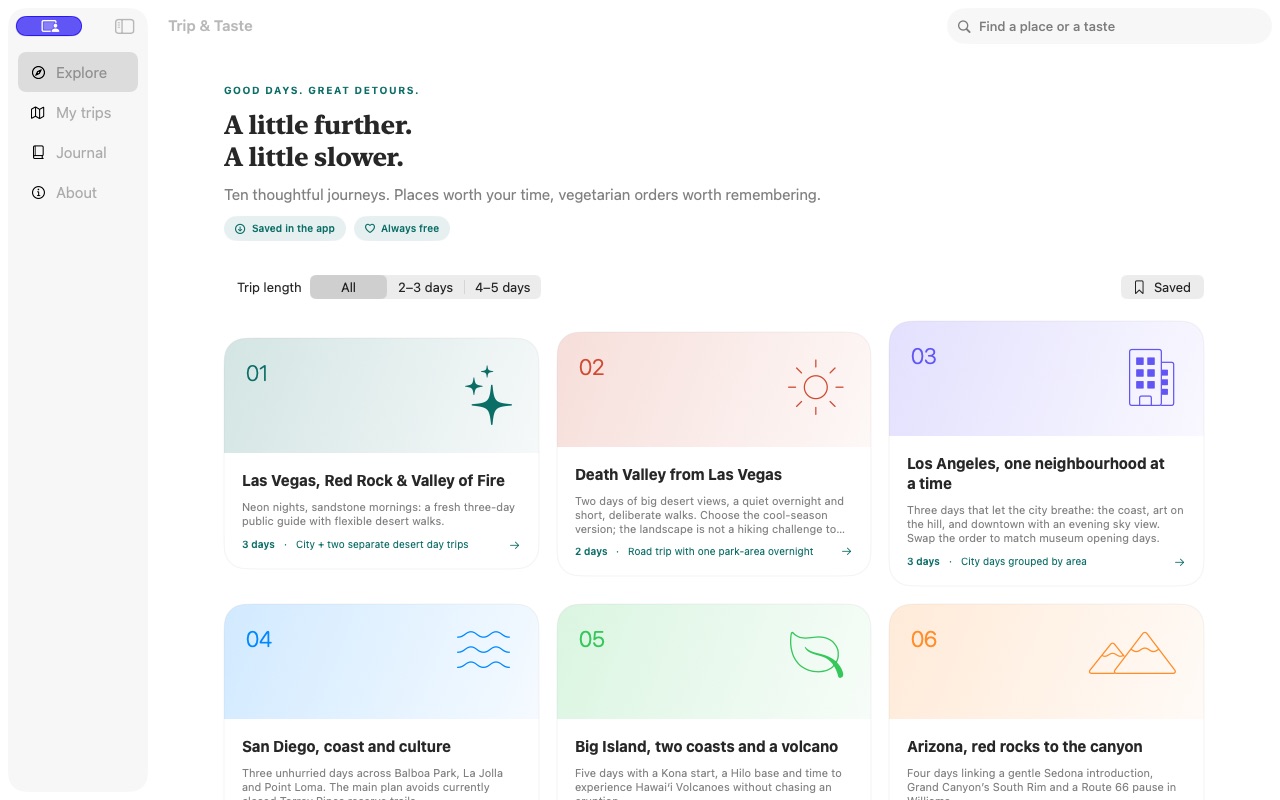
Task: Click the leaf icon on card 05
Action: click(816, 654)
